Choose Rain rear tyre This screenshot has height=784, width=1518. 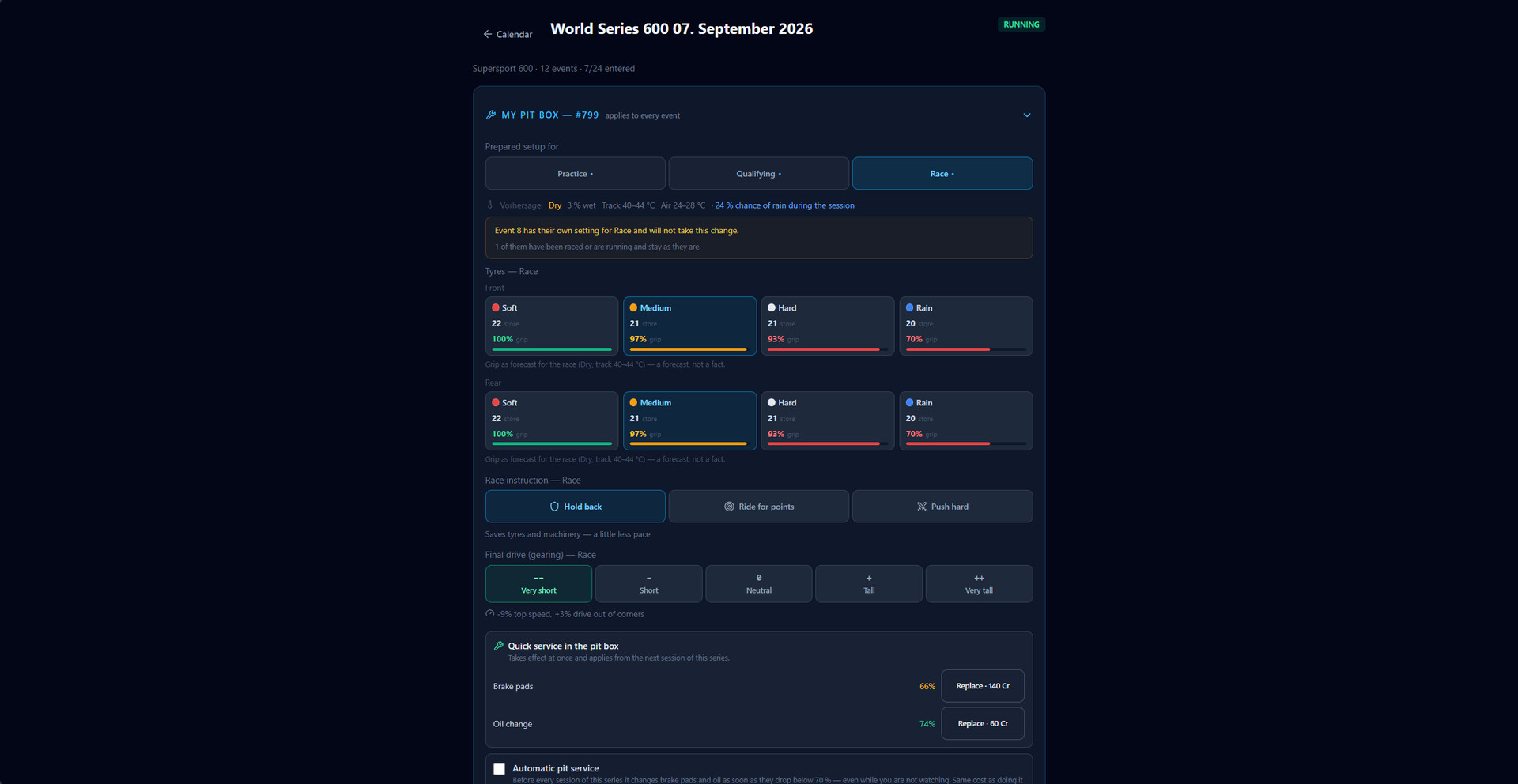point(966,420)
